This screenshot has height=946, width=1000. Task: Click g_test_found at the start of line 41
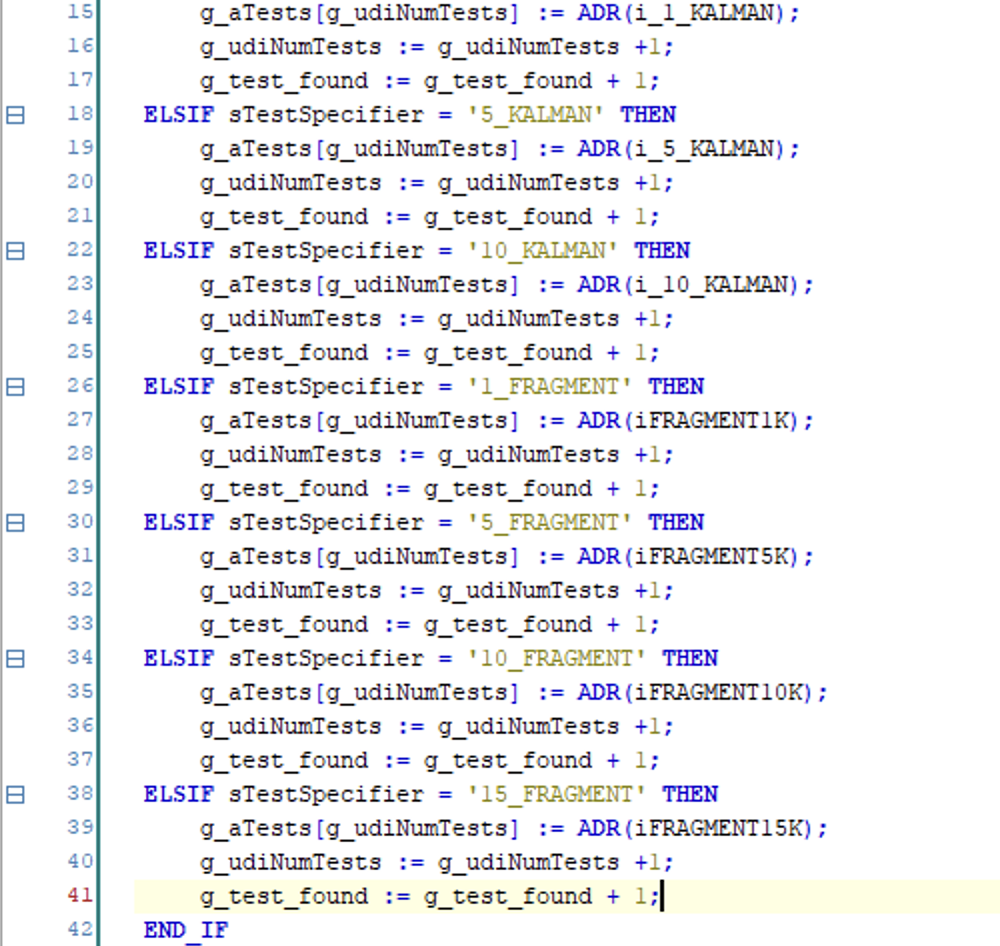point(284,896)
